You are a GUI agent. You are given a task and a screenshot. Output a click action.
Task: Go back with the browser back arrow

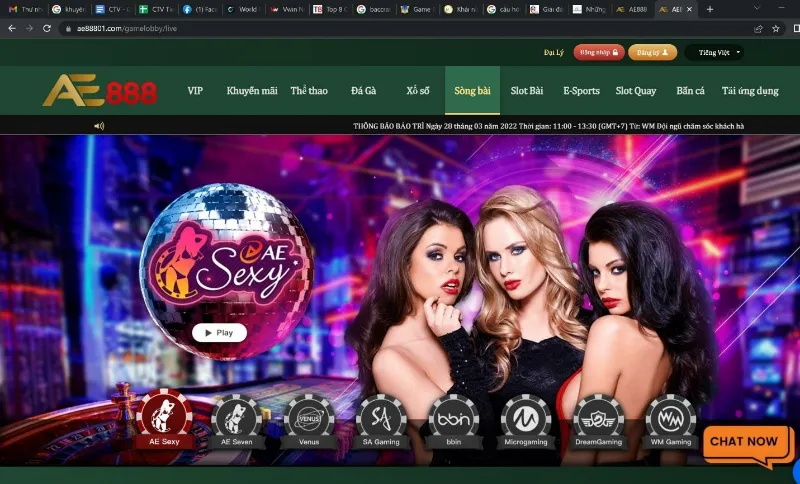[12, 29]
